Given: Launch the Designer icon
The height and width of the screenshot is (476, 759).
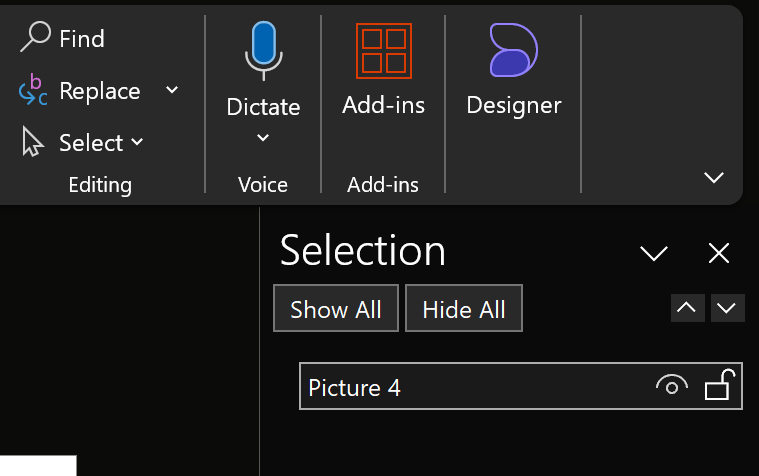Looking at the screenshot, I should click(514, 50).
